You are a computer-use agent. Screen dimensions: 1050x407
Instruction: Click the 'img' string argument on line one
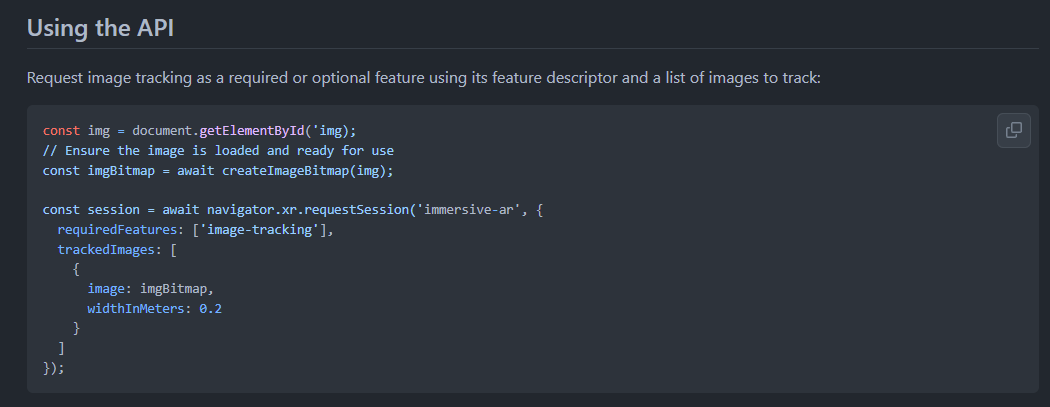tap(330, 131)
